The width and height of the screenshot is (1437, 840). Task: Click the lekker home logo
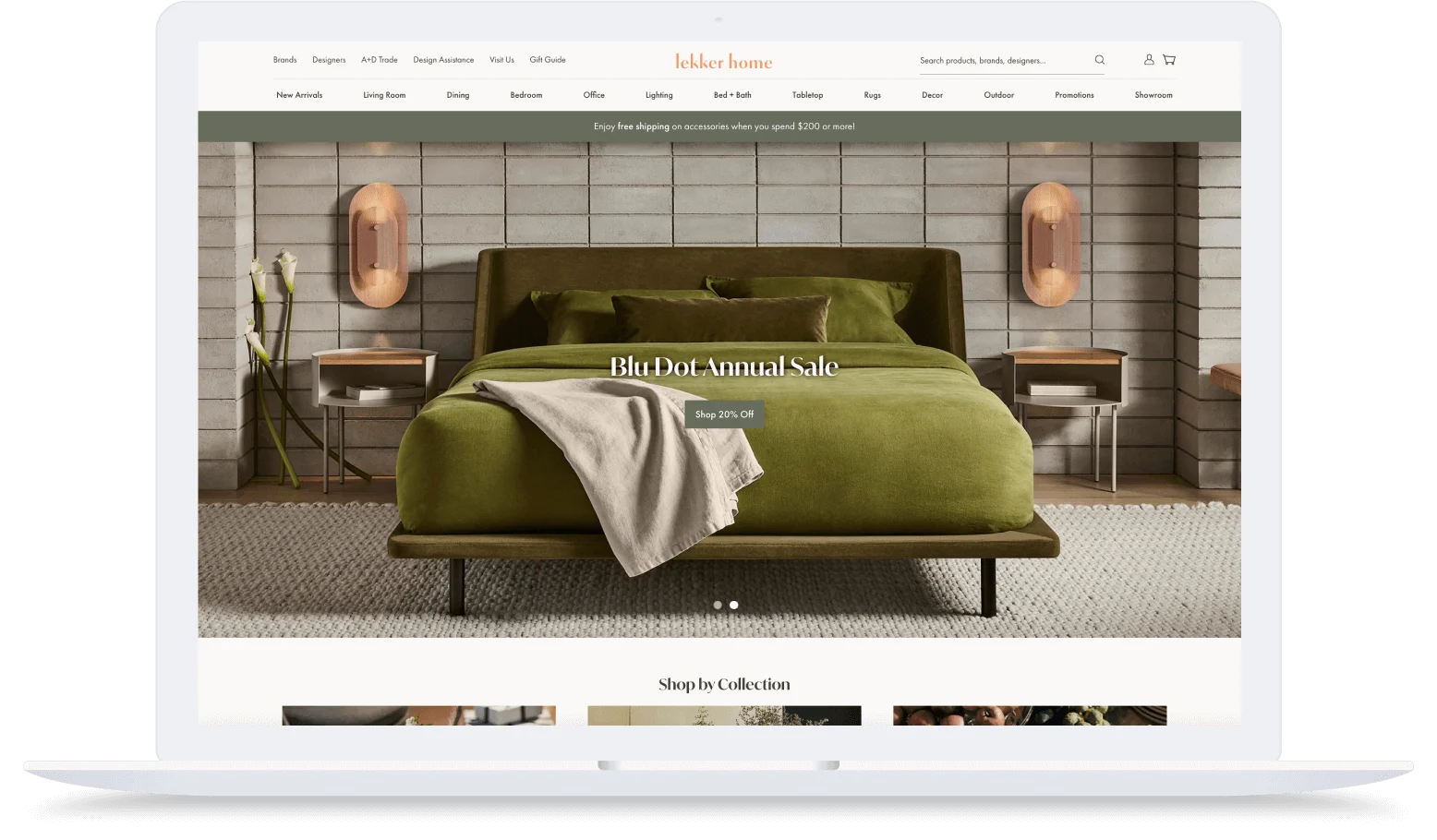pos(723,62)
